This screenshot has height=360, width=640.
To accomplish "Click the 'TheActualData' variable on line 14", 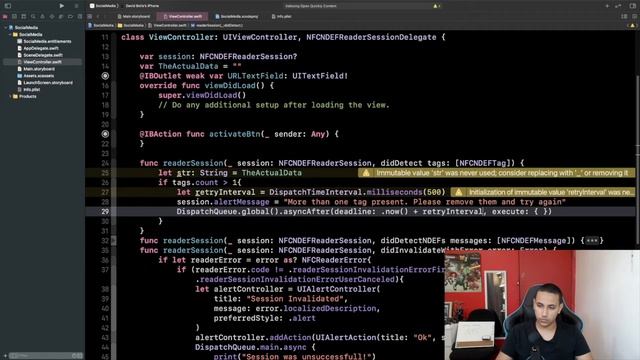I will [x=188, y=66].
